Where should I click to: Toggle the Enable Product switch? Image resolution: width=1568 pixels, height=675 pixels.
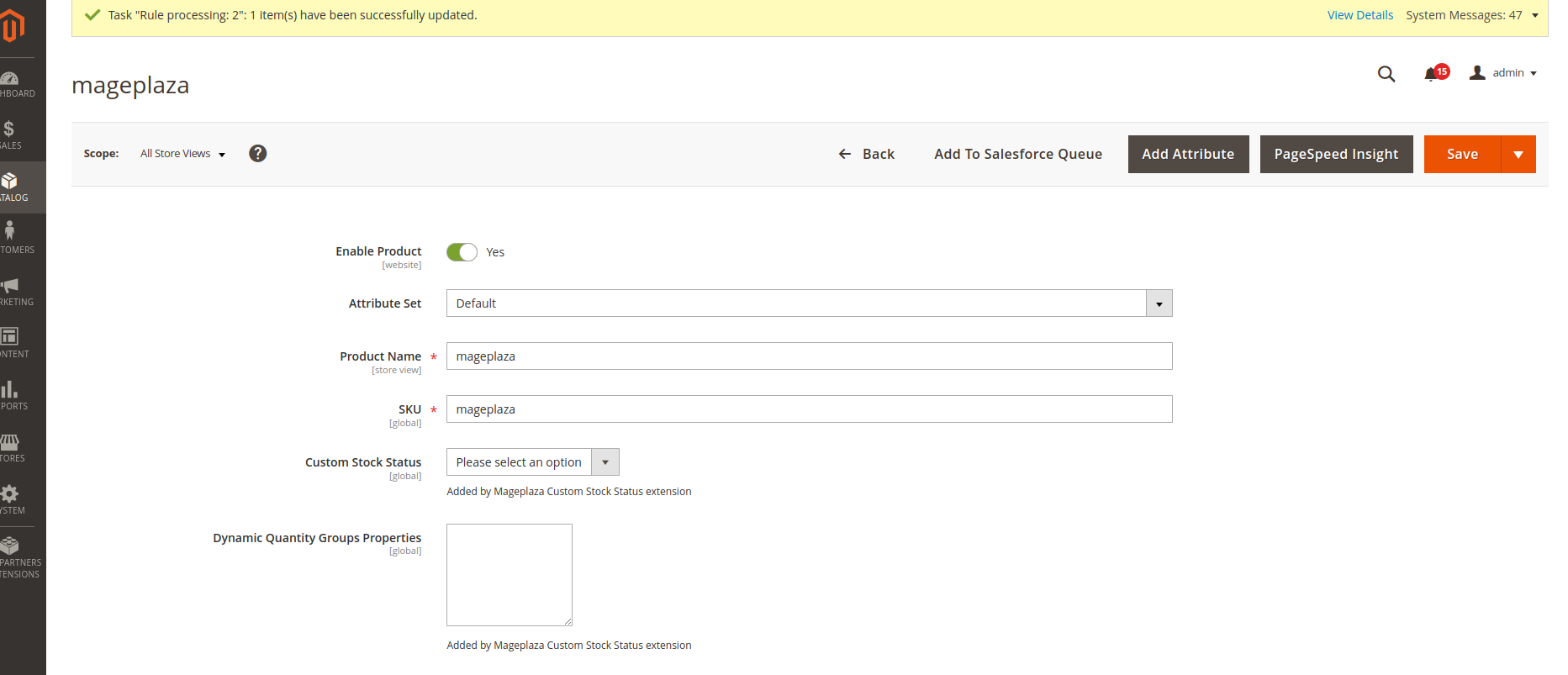click(462, 252)
